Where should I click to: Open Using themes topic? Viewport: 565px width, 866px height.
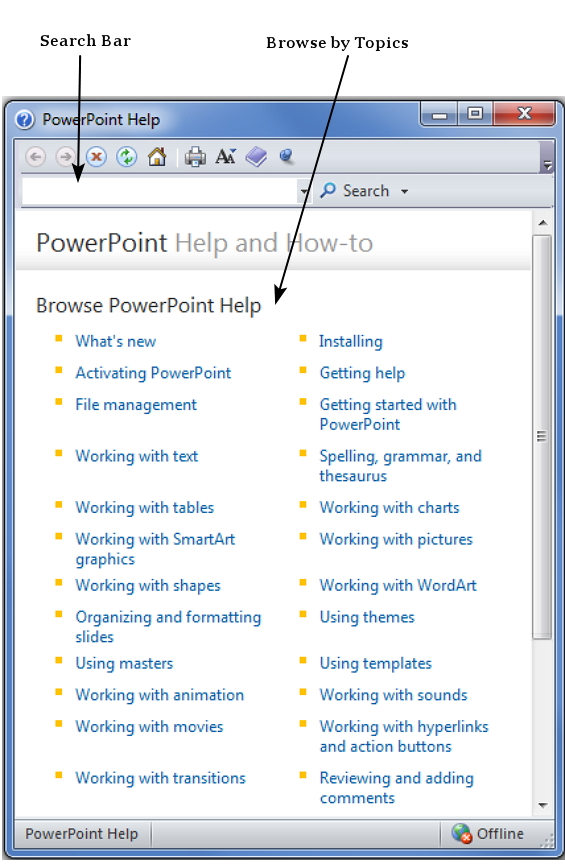(x=367, y=617)
